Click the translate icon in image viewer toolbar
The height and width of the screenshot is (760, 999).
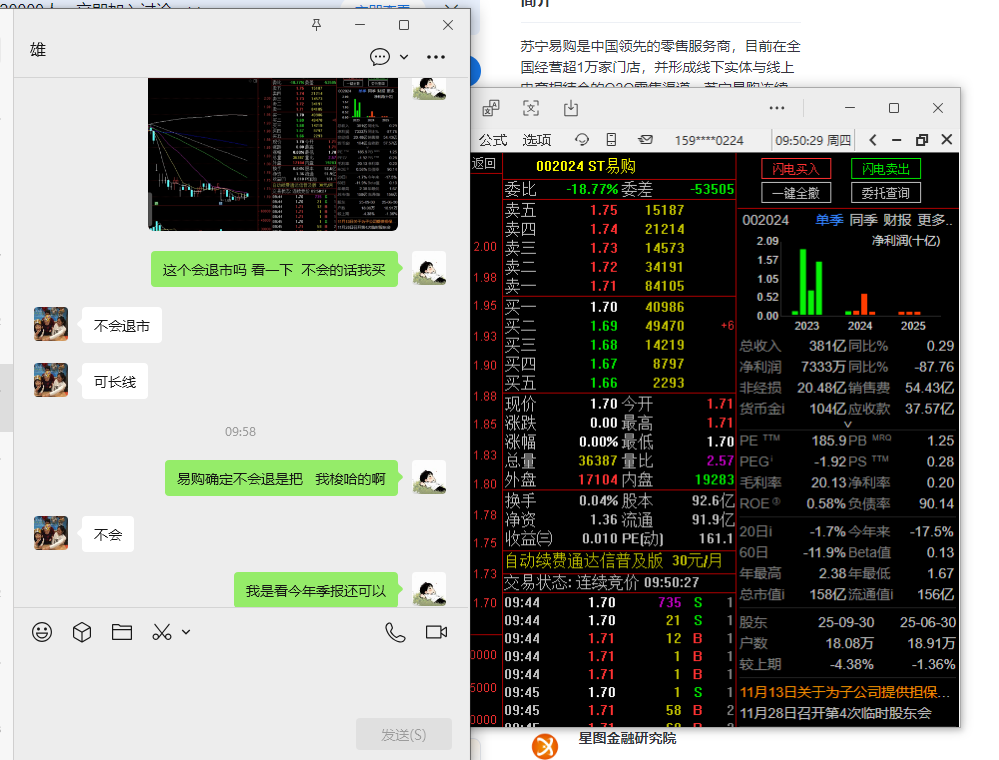click(491, 108)
